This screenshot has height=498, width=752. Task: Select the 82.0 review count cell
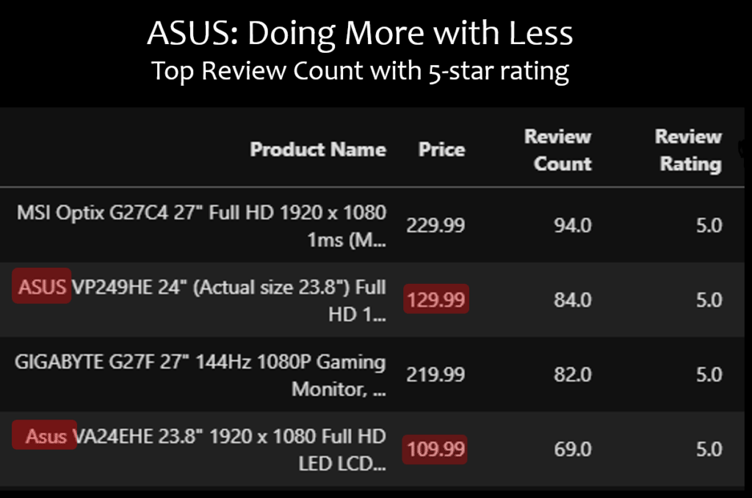pos(573,375)
